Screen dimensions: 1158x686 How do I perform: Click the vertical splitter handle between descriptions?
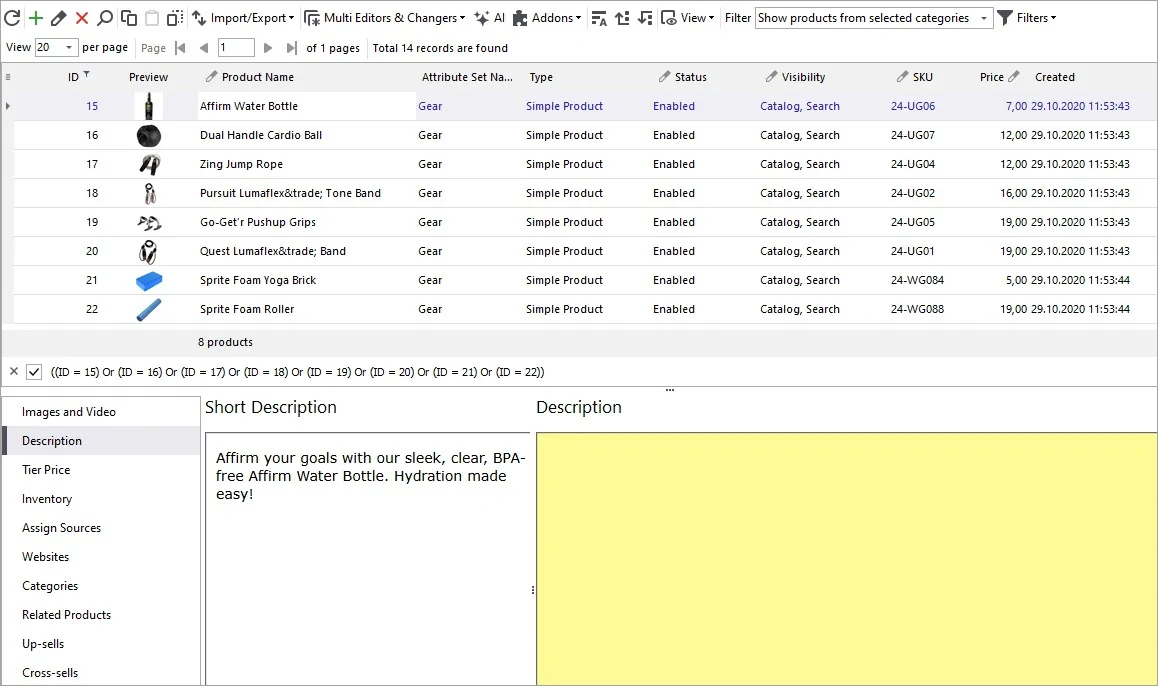533,590
